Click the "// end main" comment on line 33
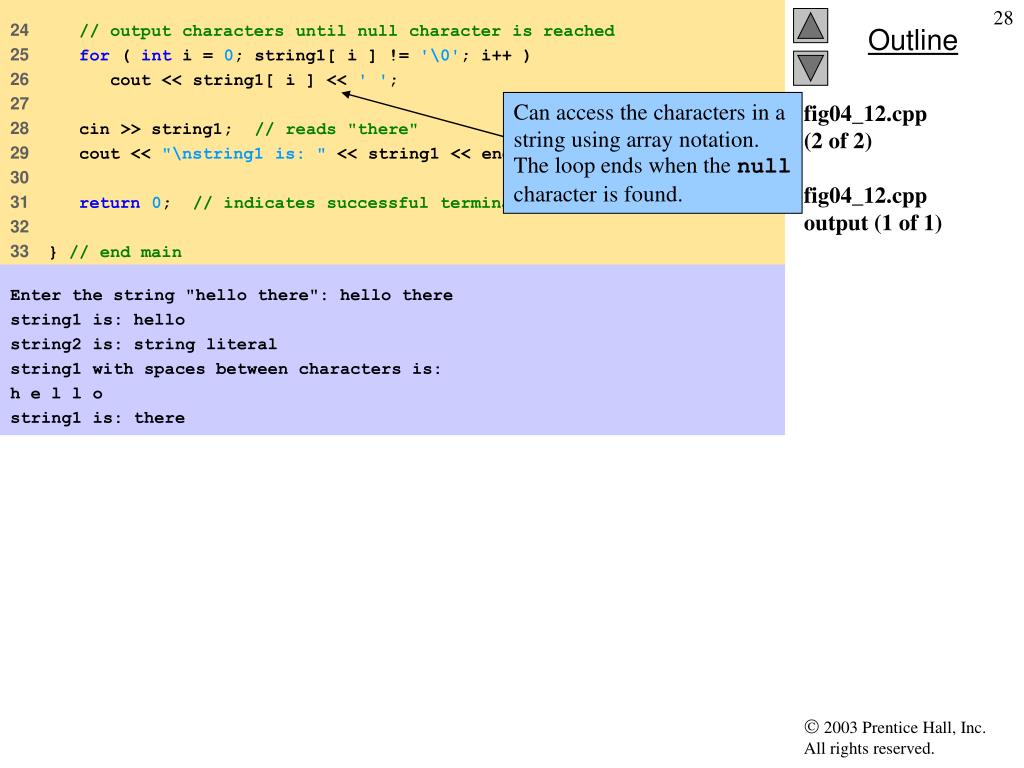Image resolution: width=1024 pixels, height=768 pixels. (x=125, y=252)
